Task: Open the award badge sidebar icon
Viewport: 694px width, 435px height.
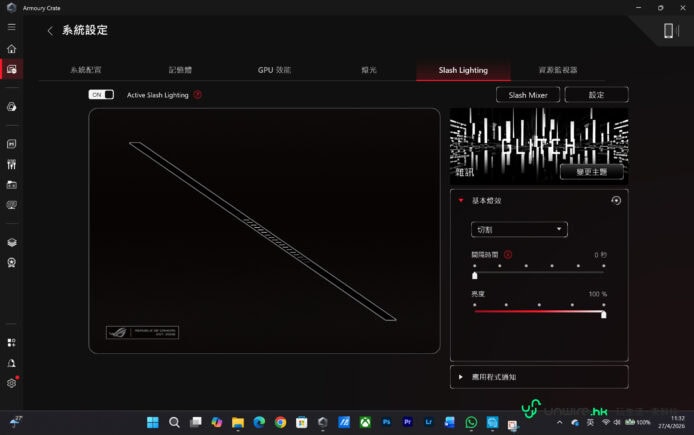Action: click(12, 263)
